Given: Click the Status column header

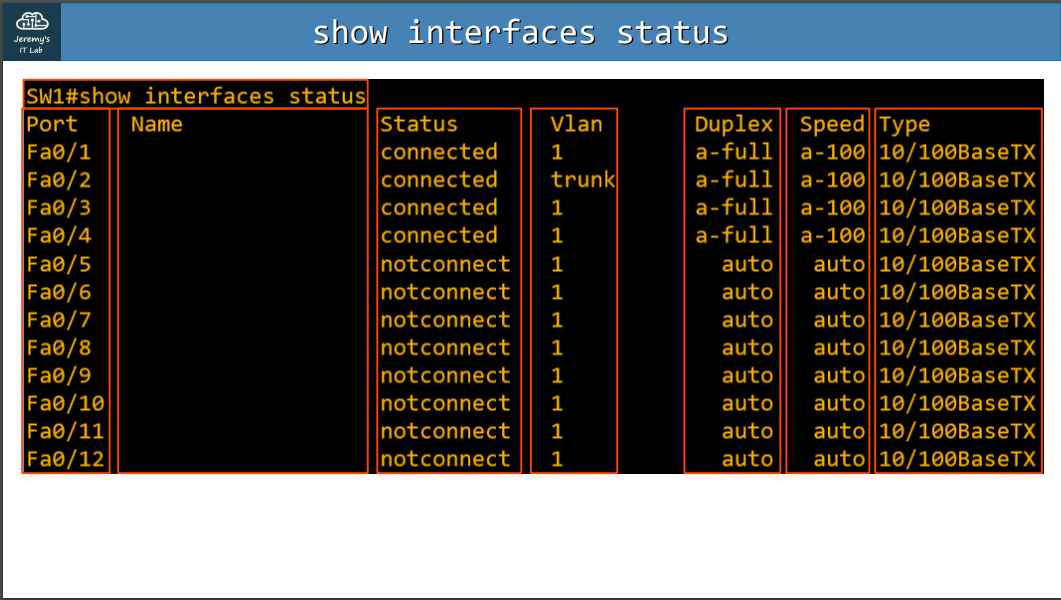Looking at the screenshot, I should (418, 124).
